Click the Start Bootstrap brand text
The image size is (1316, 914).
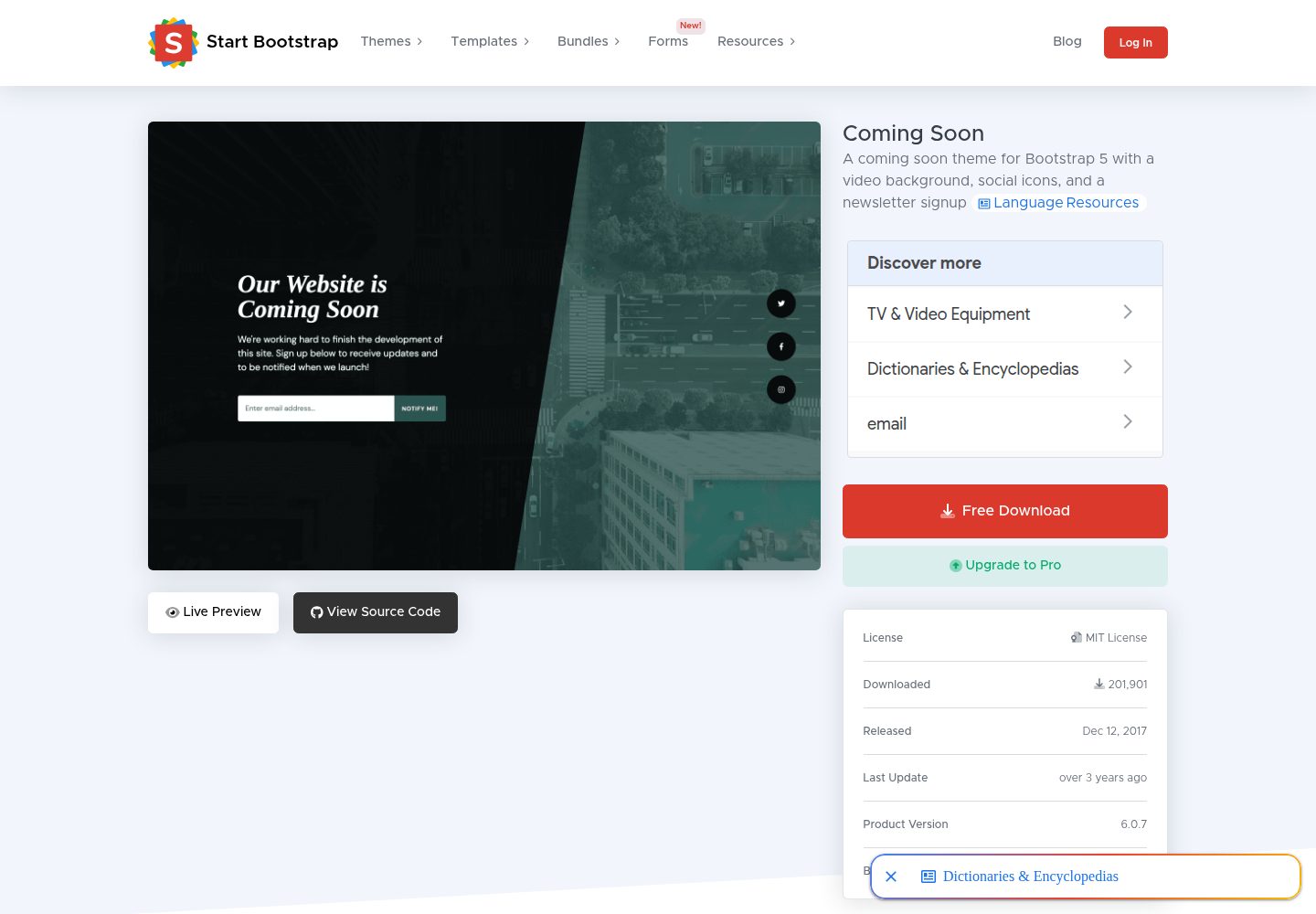(272, 41)
